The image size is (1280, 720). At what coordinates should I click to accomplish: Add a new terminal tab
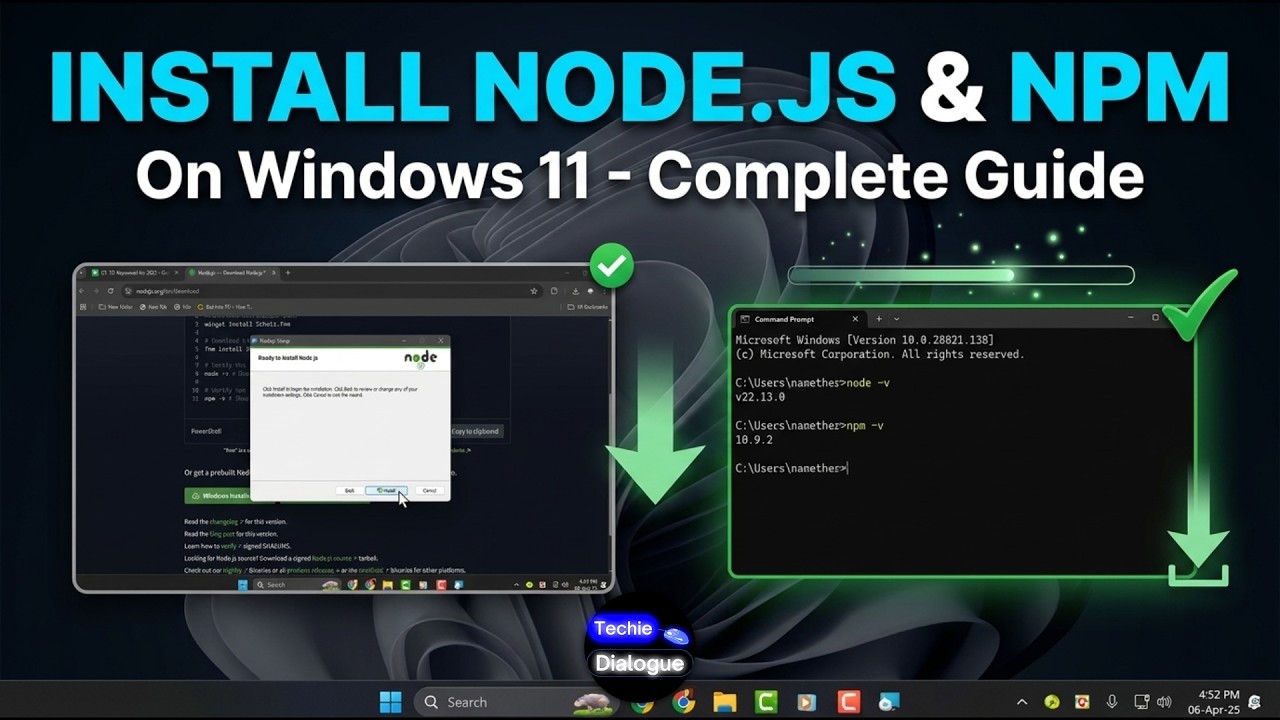click(880, 319)
